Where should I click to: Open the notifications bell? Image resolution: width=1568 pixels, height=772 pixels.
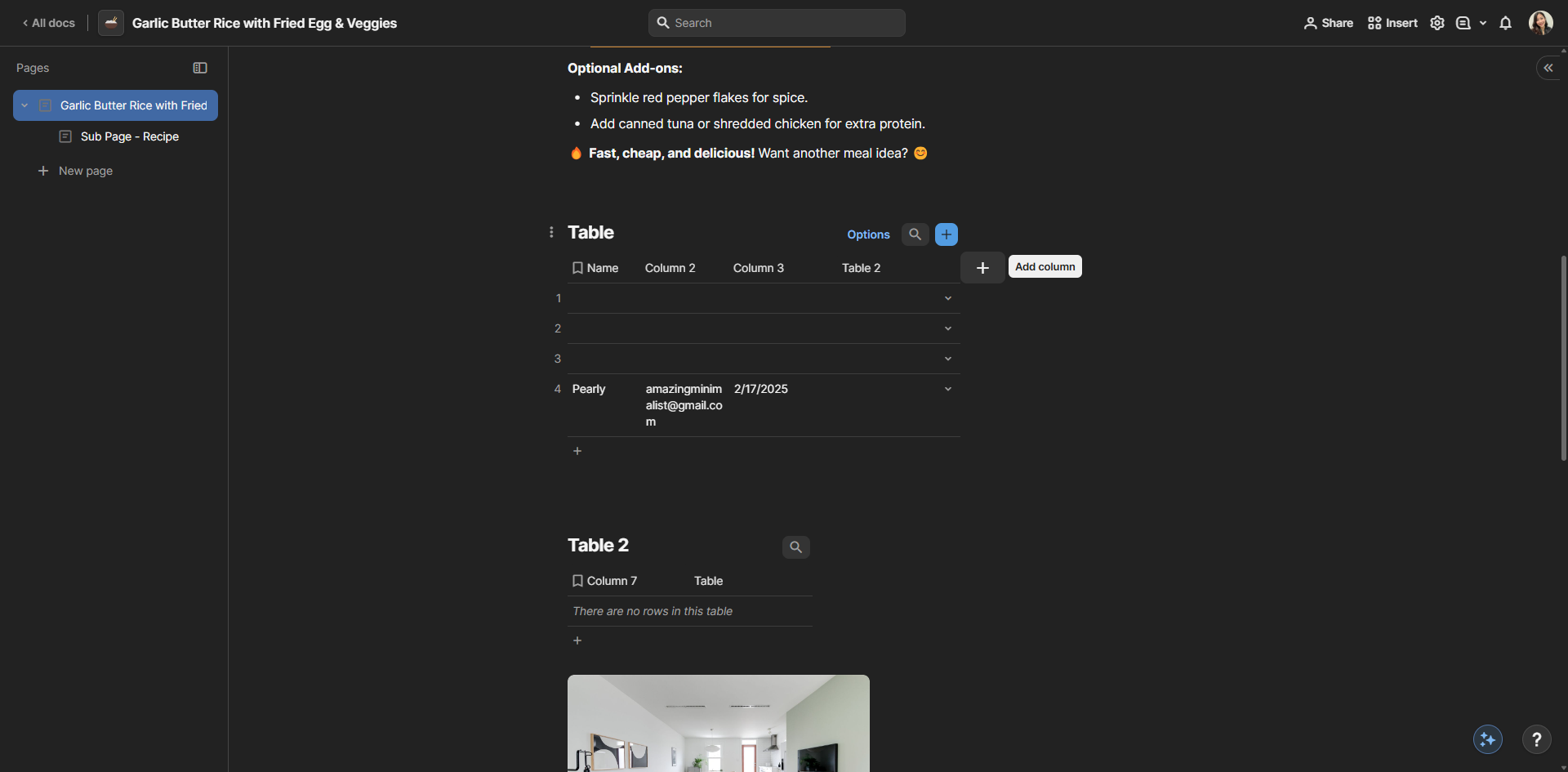coord(1505,23)
